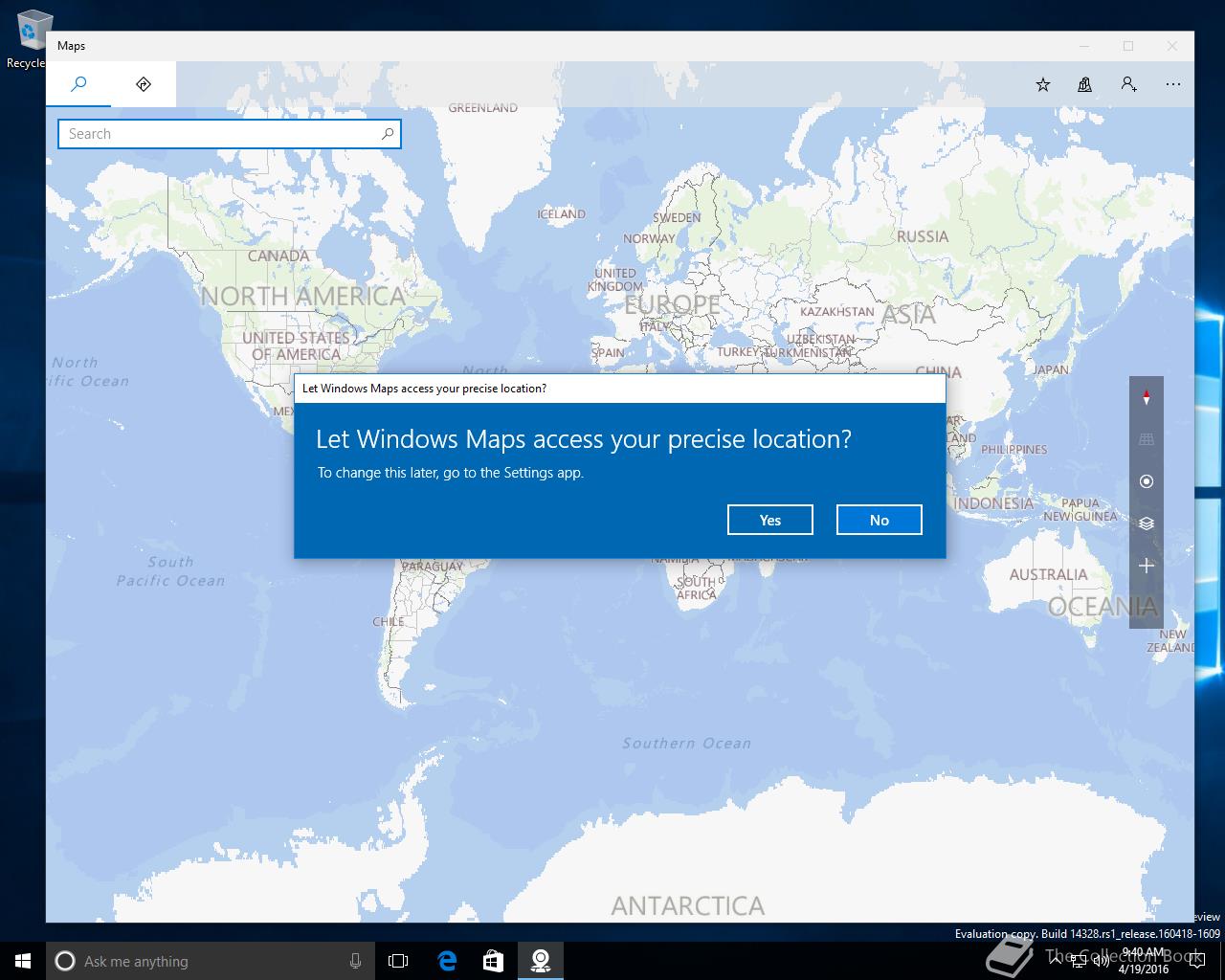Maximize the Maps window
The width and height of the screenshot is (1225, 980).
point(1128,46)
